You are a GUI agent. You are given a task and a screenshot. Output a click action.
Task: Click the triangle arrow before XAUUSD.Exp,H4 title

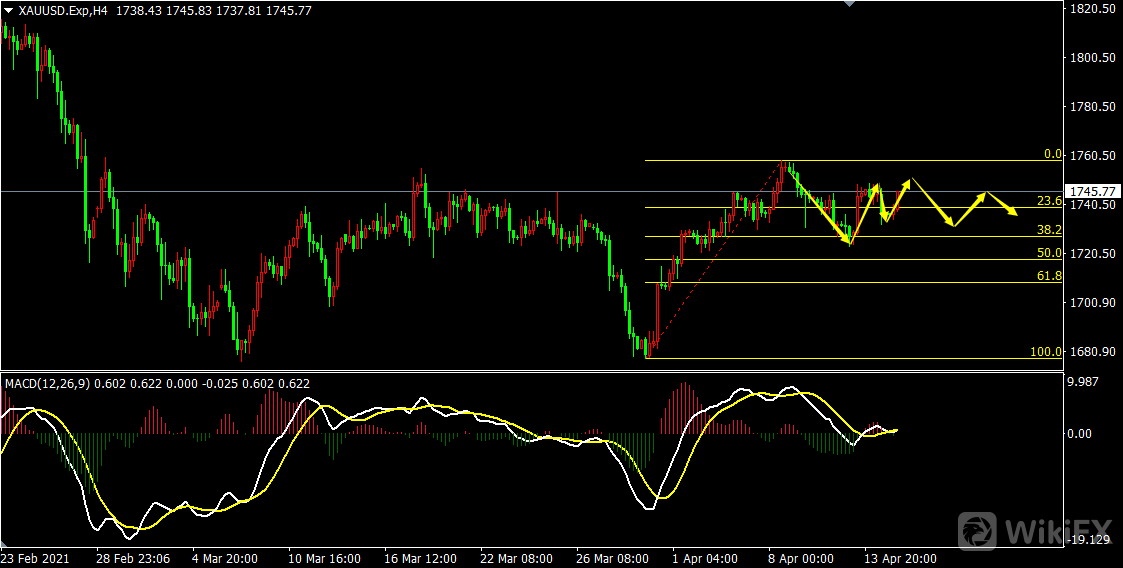pyautogui.click(x=9, y=9)
